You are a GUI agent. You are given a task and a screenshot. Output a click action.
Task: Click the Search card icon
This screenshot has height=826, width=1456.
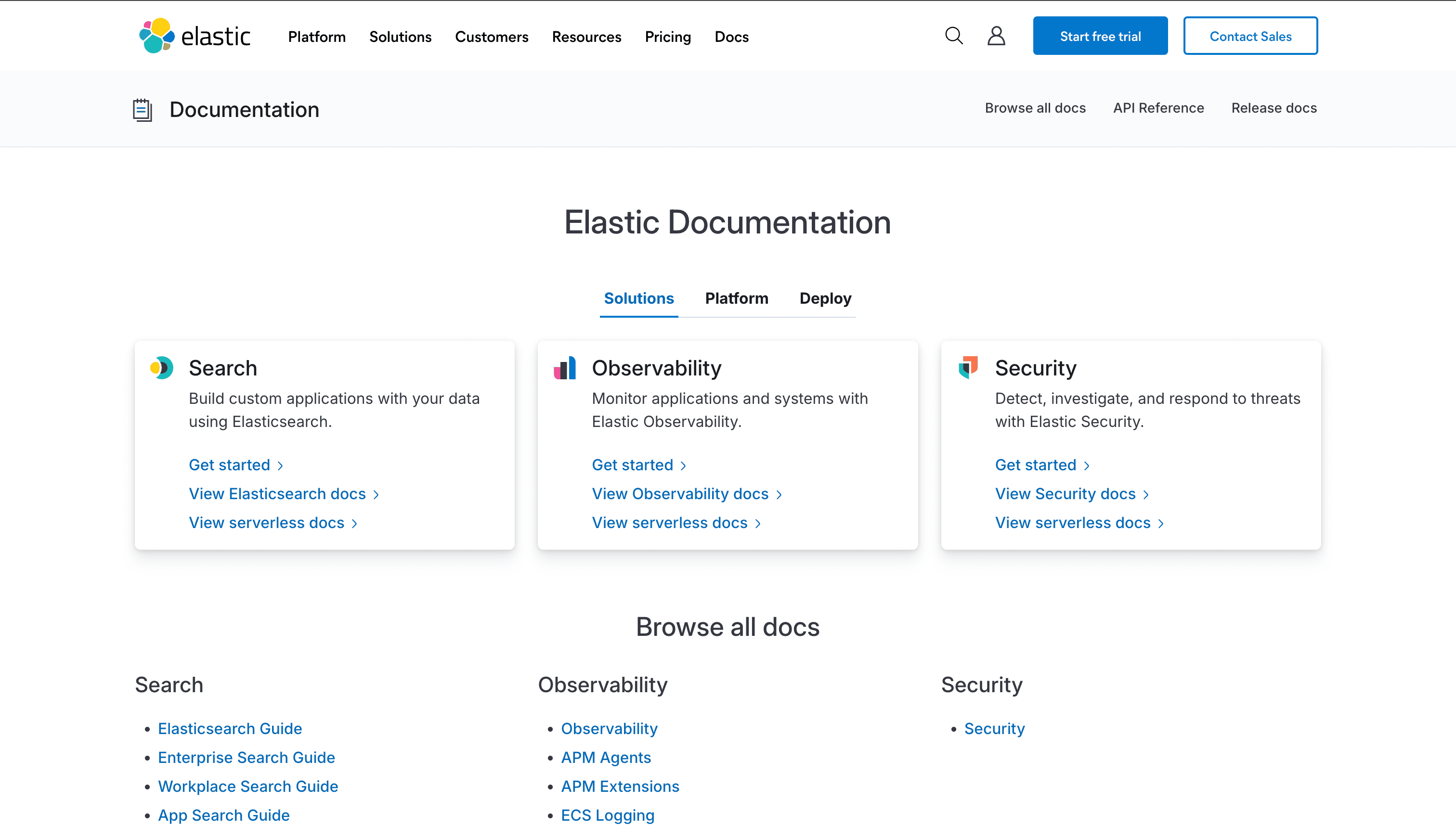162,368
